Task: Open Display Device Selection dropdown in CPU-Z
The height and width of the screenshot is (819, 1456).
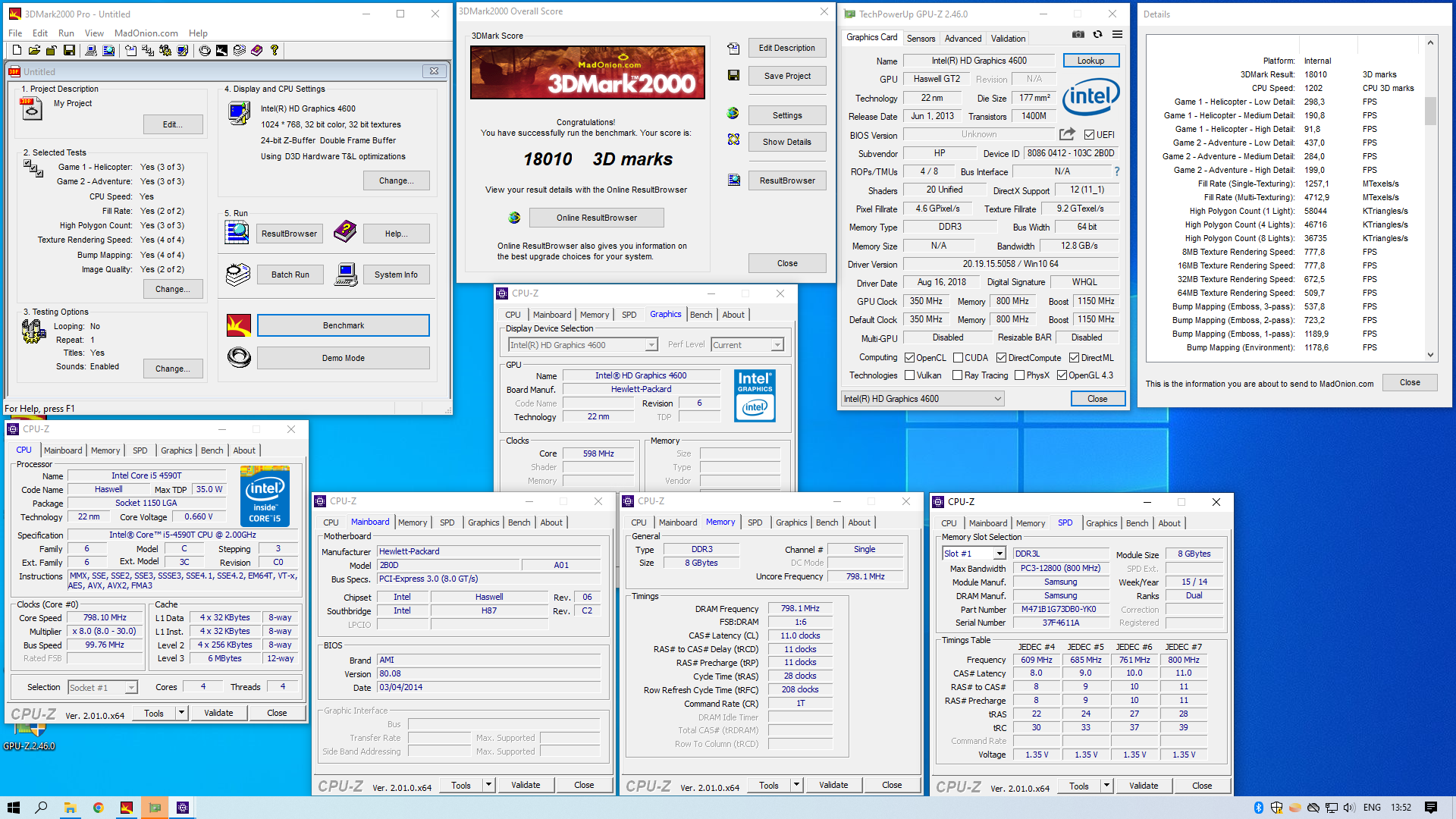Action: point(582,345)
